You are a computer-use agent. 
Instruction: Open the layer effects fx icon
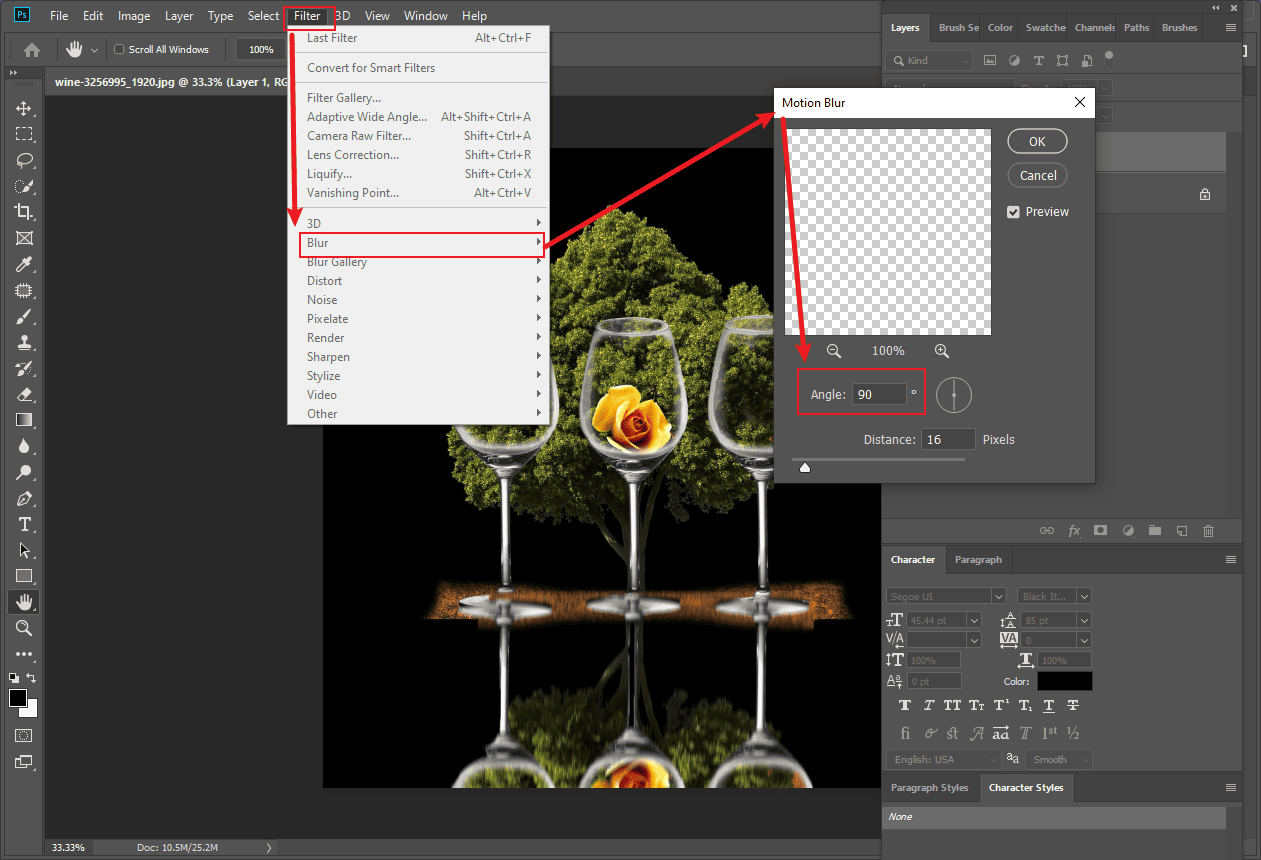coord(1073,530)
